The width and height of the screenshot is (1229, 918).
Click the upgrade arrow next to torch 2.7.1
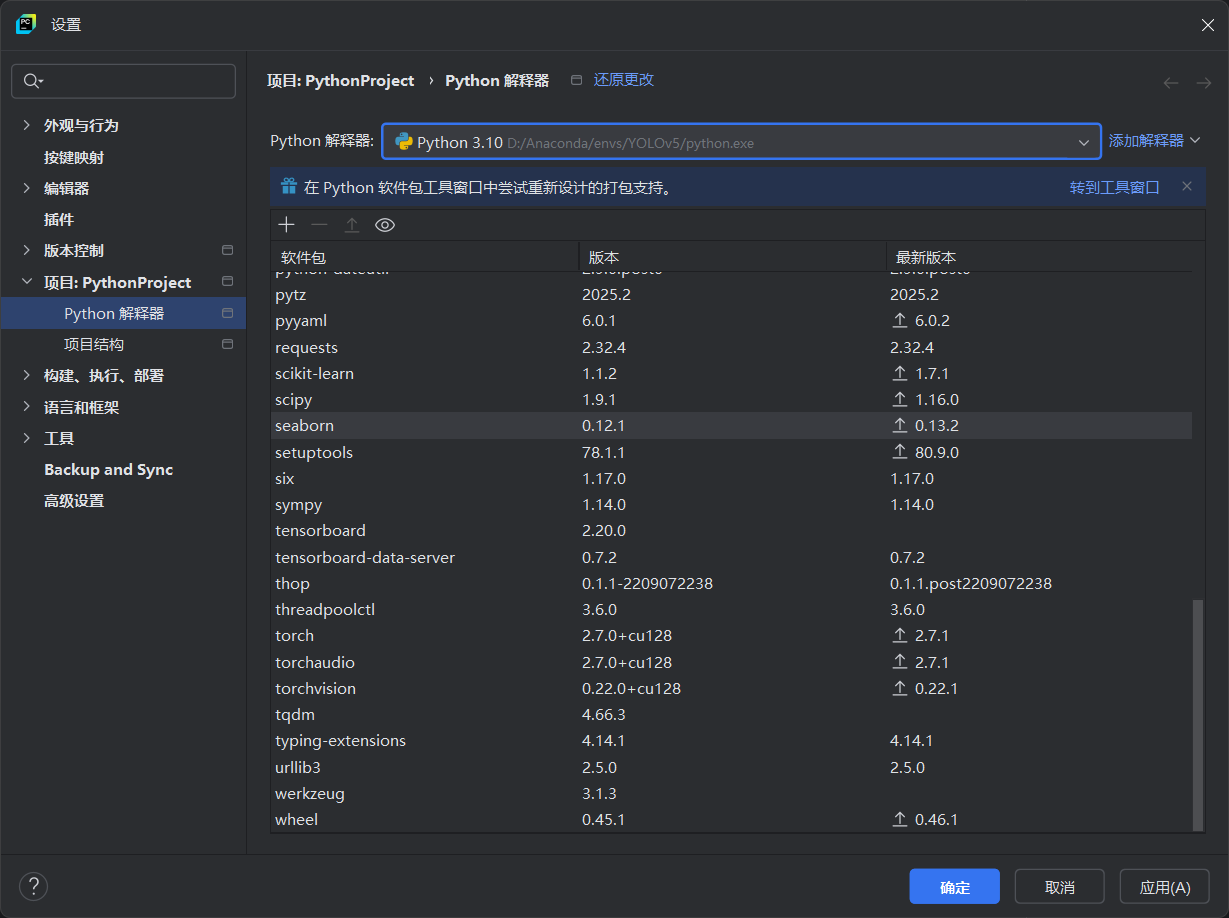coord(900,635)
